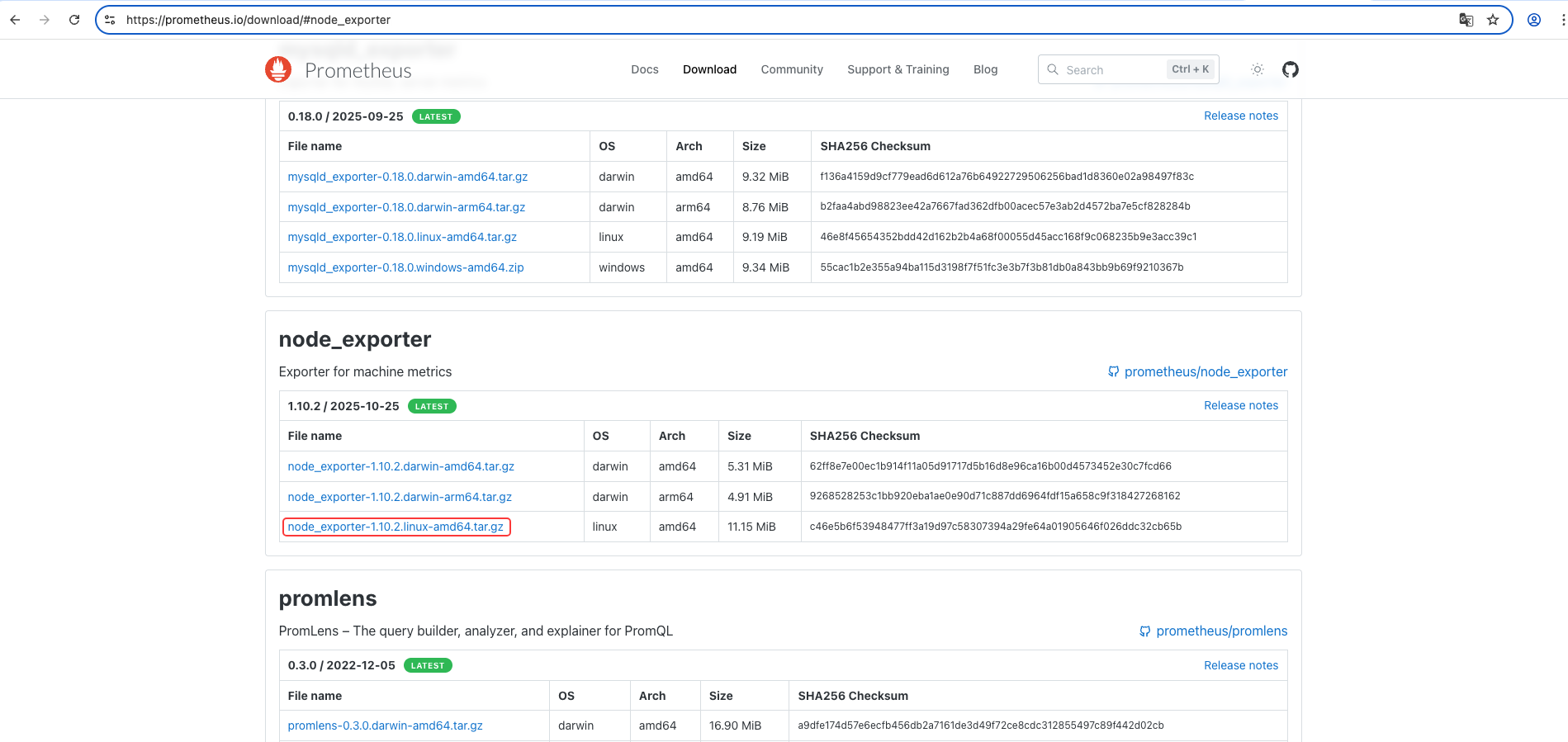Open node_exporter 1.10.2 Release notes
This screenshot has height=742, width=1568.
(x=1241, y=405)
